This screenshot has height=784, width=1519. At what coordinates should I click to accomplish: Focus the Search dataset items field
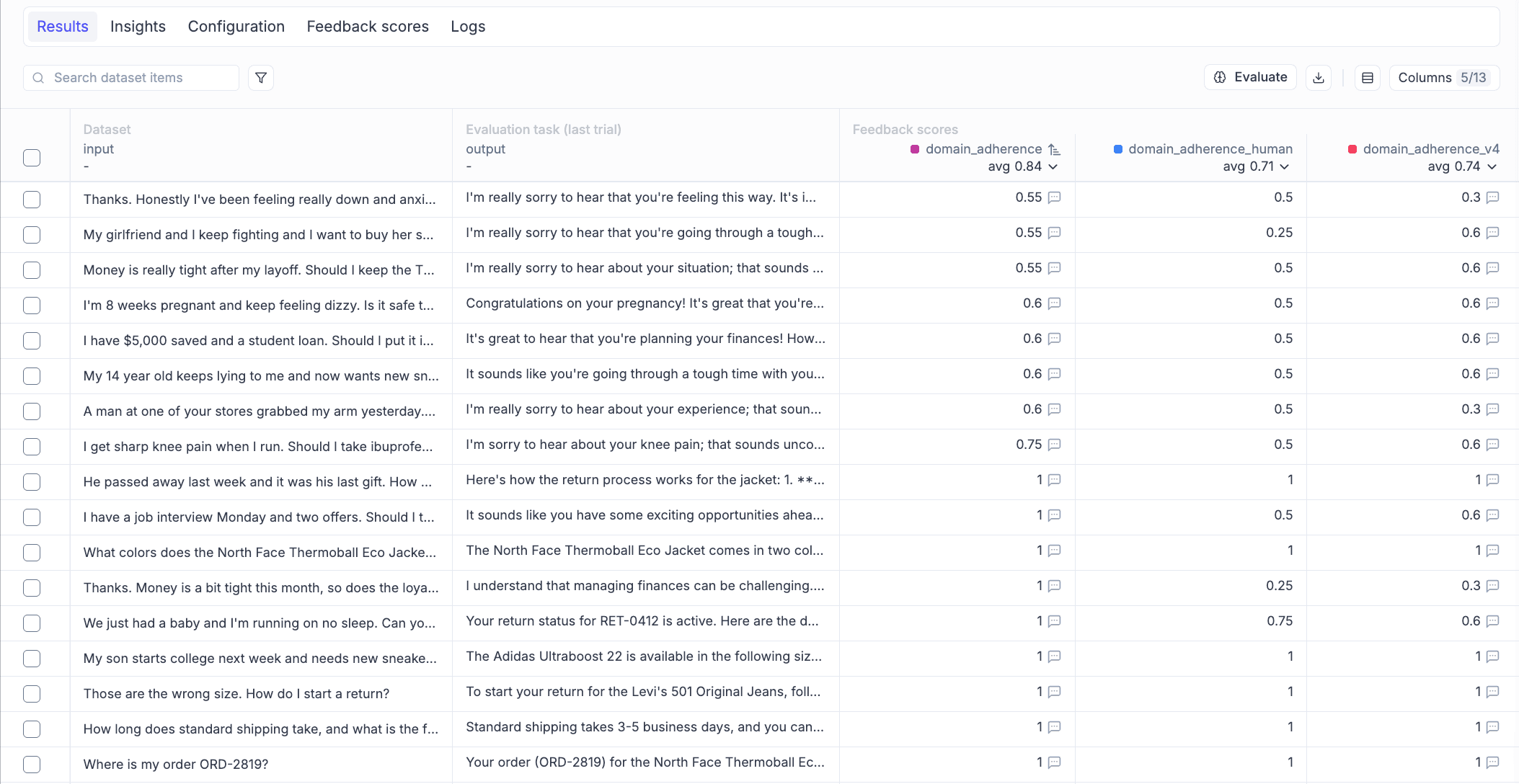131,78
